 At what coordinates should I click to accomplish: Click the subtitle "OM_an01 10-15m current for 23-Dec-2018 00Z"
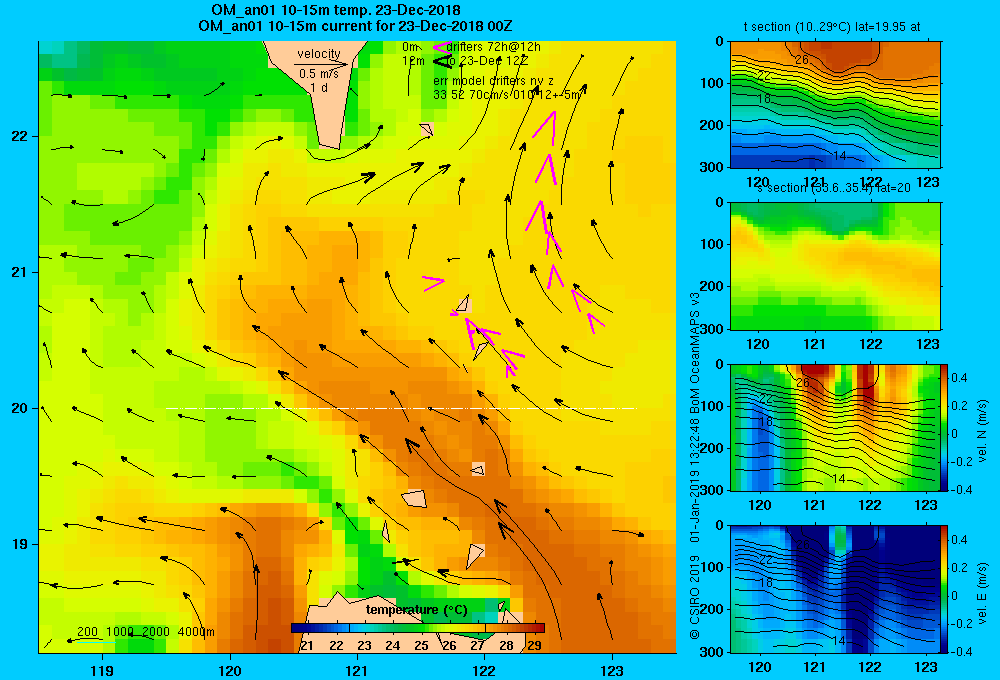[x=355, y=26]
